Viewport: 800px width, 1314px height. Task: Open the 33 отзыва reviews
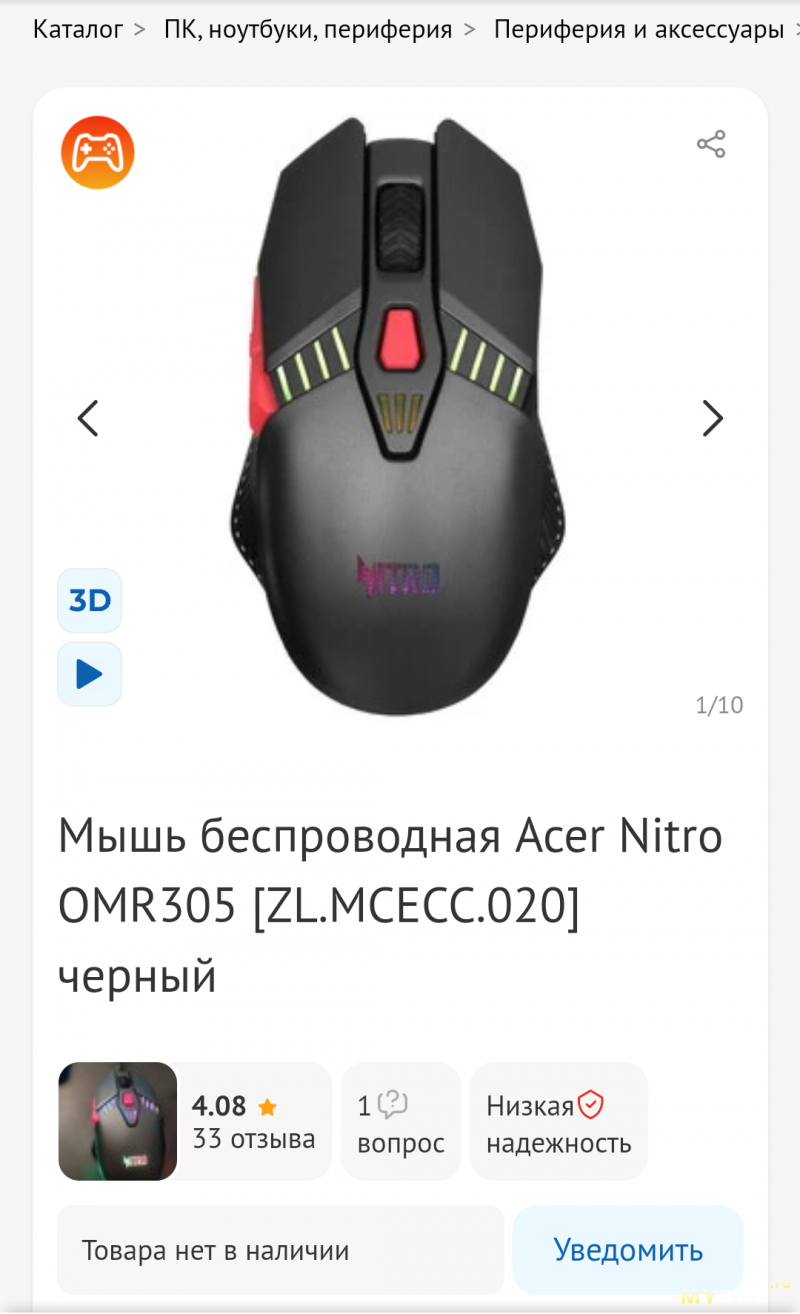[x=254, y=1139]
